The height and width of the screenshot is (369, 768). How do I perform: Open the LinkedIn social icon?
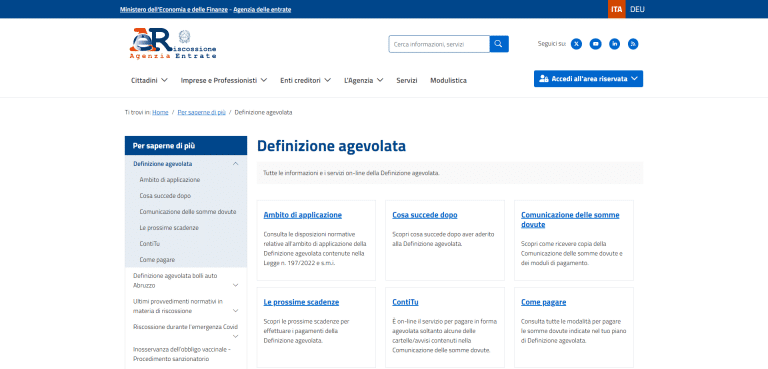(614, 44)
